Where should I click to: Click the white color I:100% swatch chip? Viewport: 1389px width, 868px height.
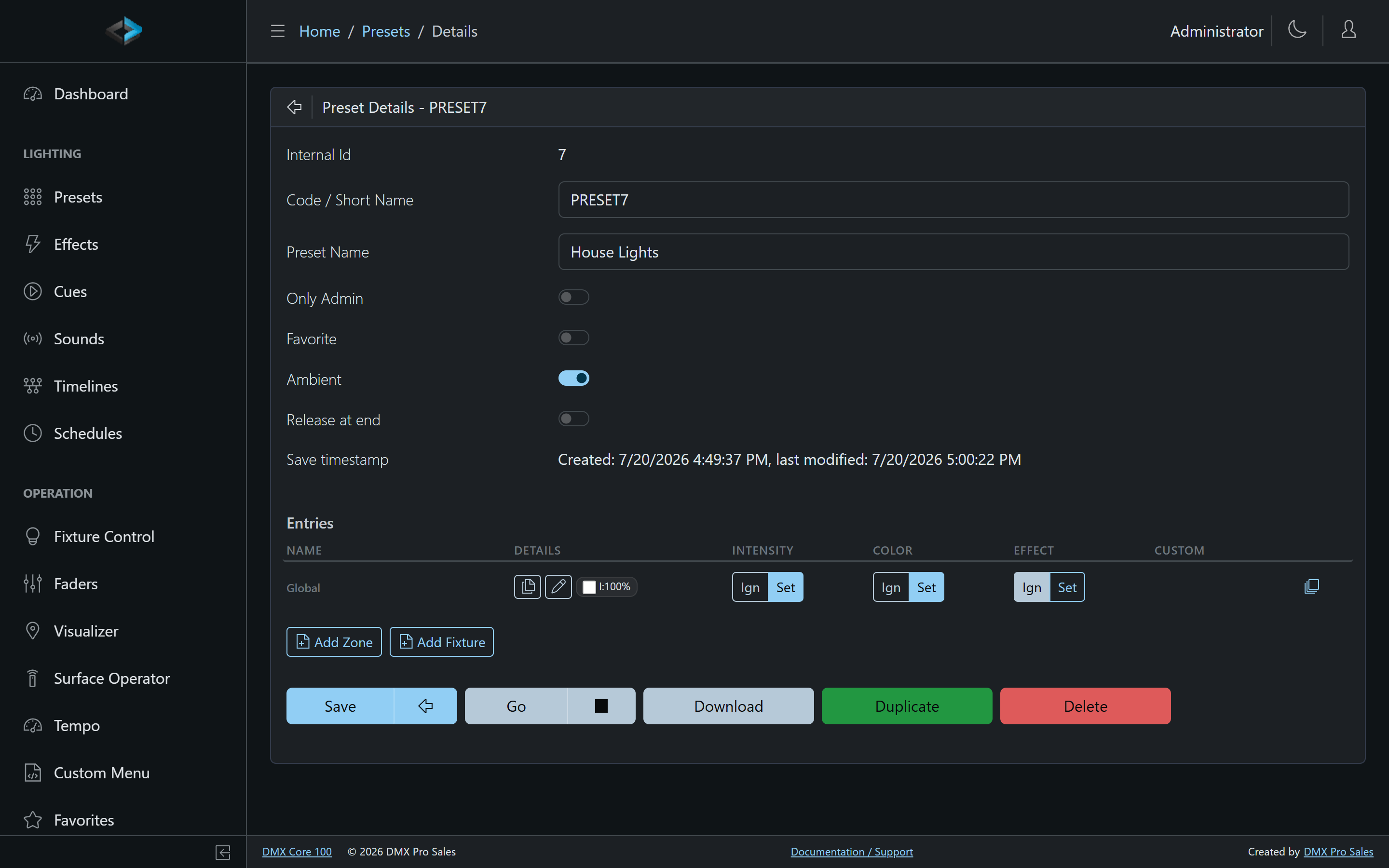click(607, 587)
